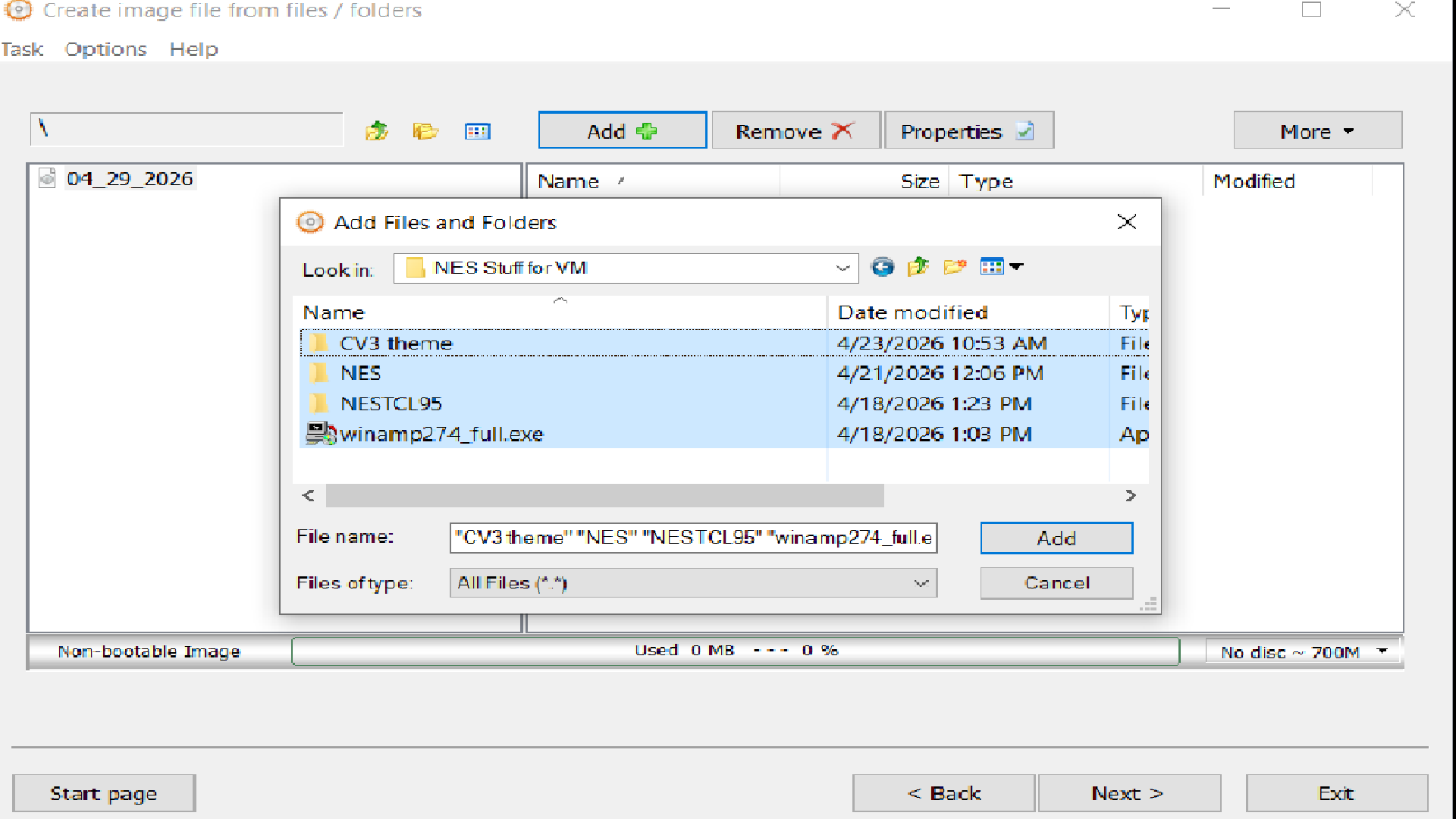Select the NES folder

(360, 373)
